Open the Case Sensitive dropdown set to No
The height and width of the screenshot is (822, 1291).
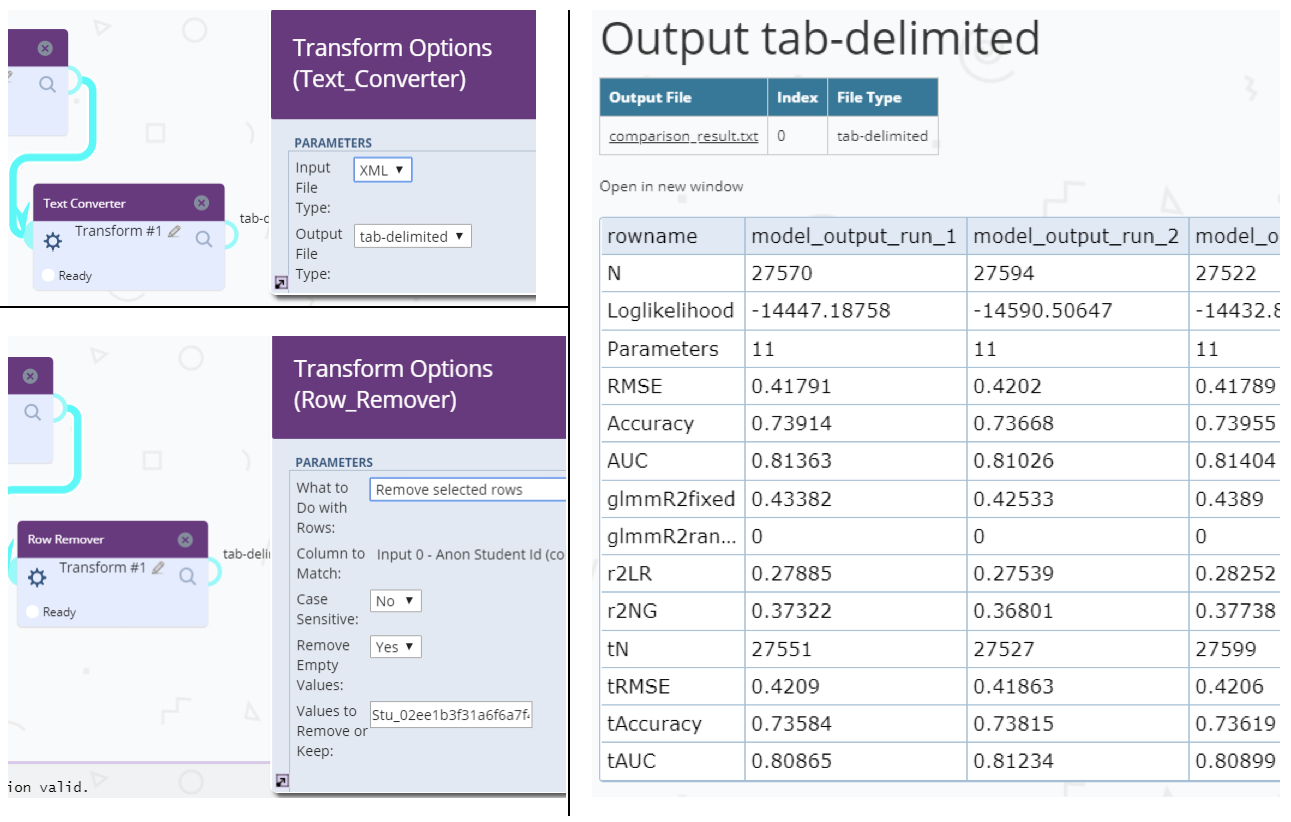395,601
